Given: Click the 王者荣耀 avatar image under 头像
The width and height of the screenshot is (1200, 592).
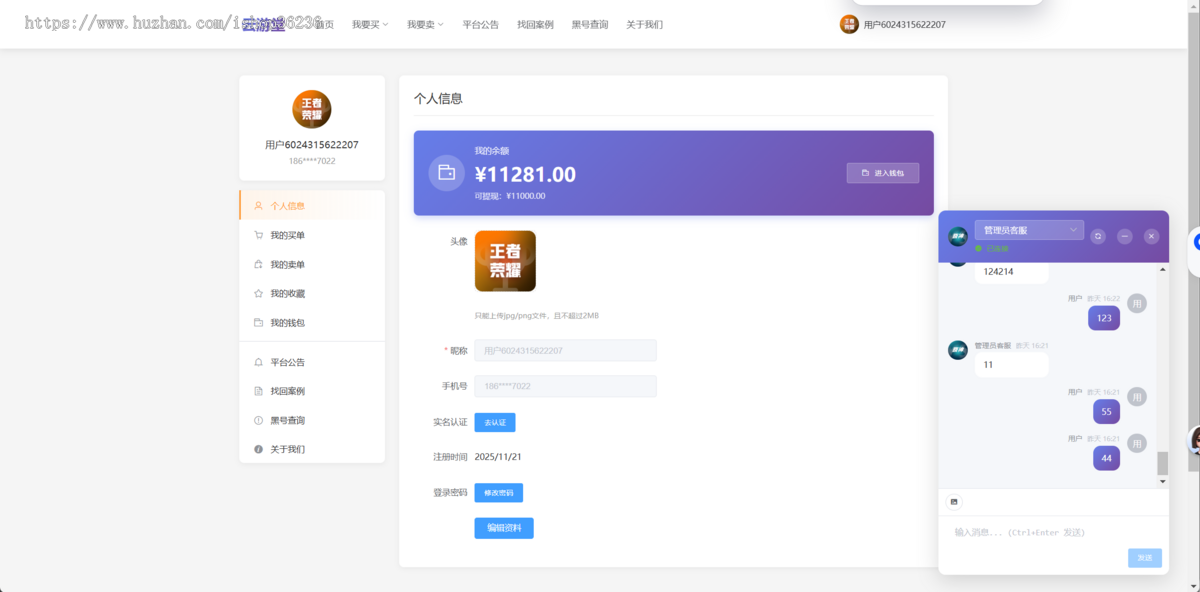Looking at the screenshot, I should (x=505, y=261).
